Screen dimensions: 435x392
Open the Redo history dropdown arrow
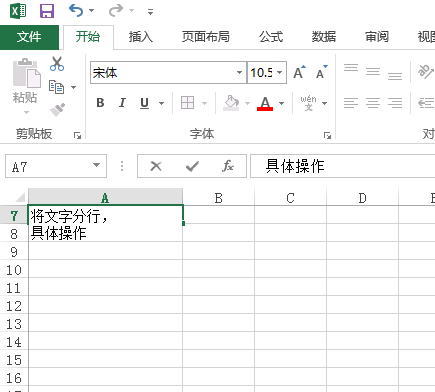pyautogui.click(x=132, y=11)
